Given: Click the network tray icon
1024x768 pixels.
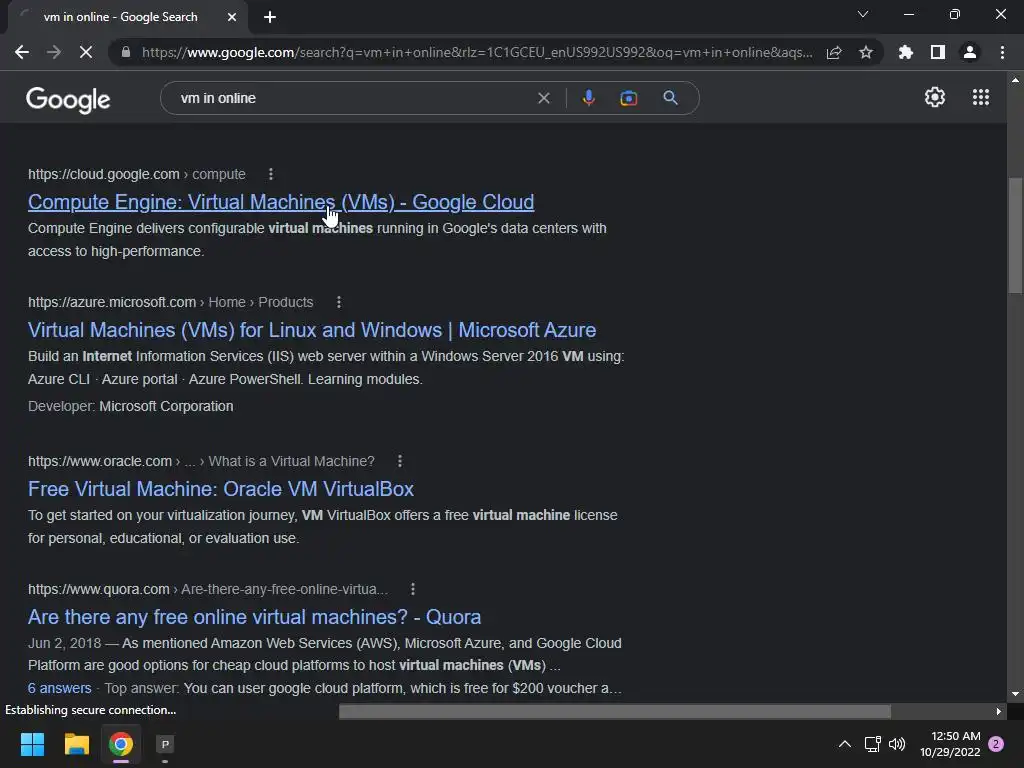Looking at the screenshot, I should pos(872,744).
